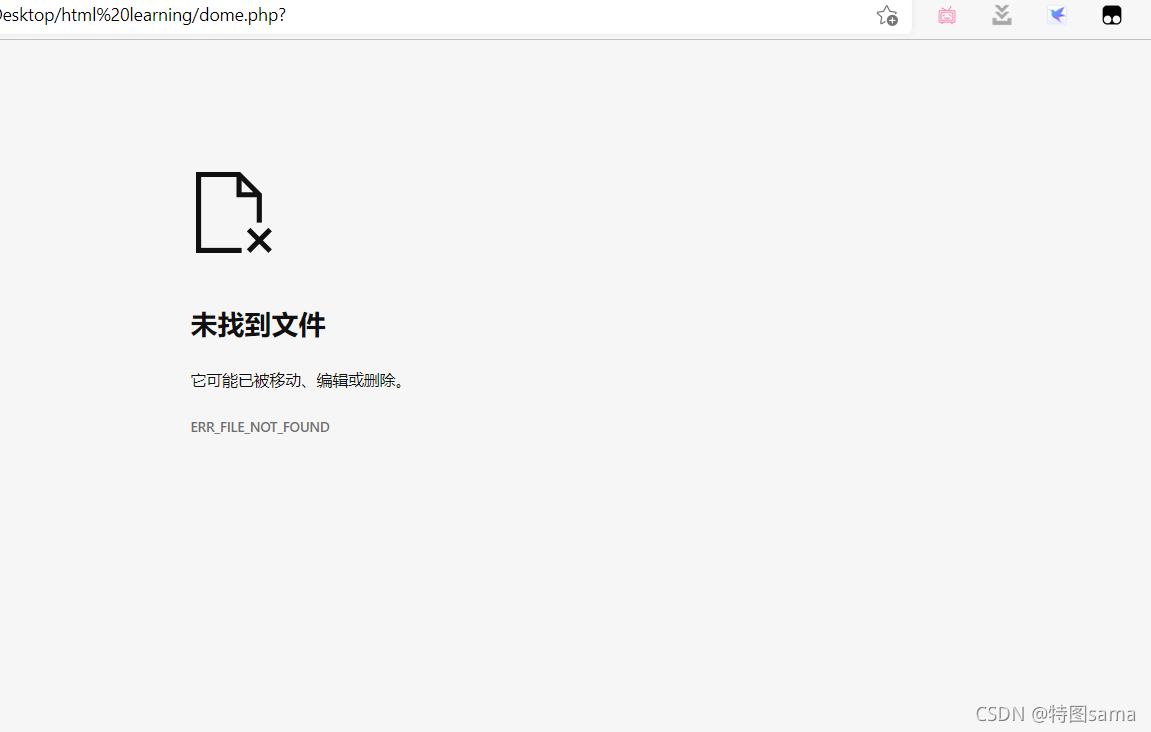Click the '未找到文件' heading
This screenshot has width=1151, height=732.
pyautogui.click(x=258, y=325)
